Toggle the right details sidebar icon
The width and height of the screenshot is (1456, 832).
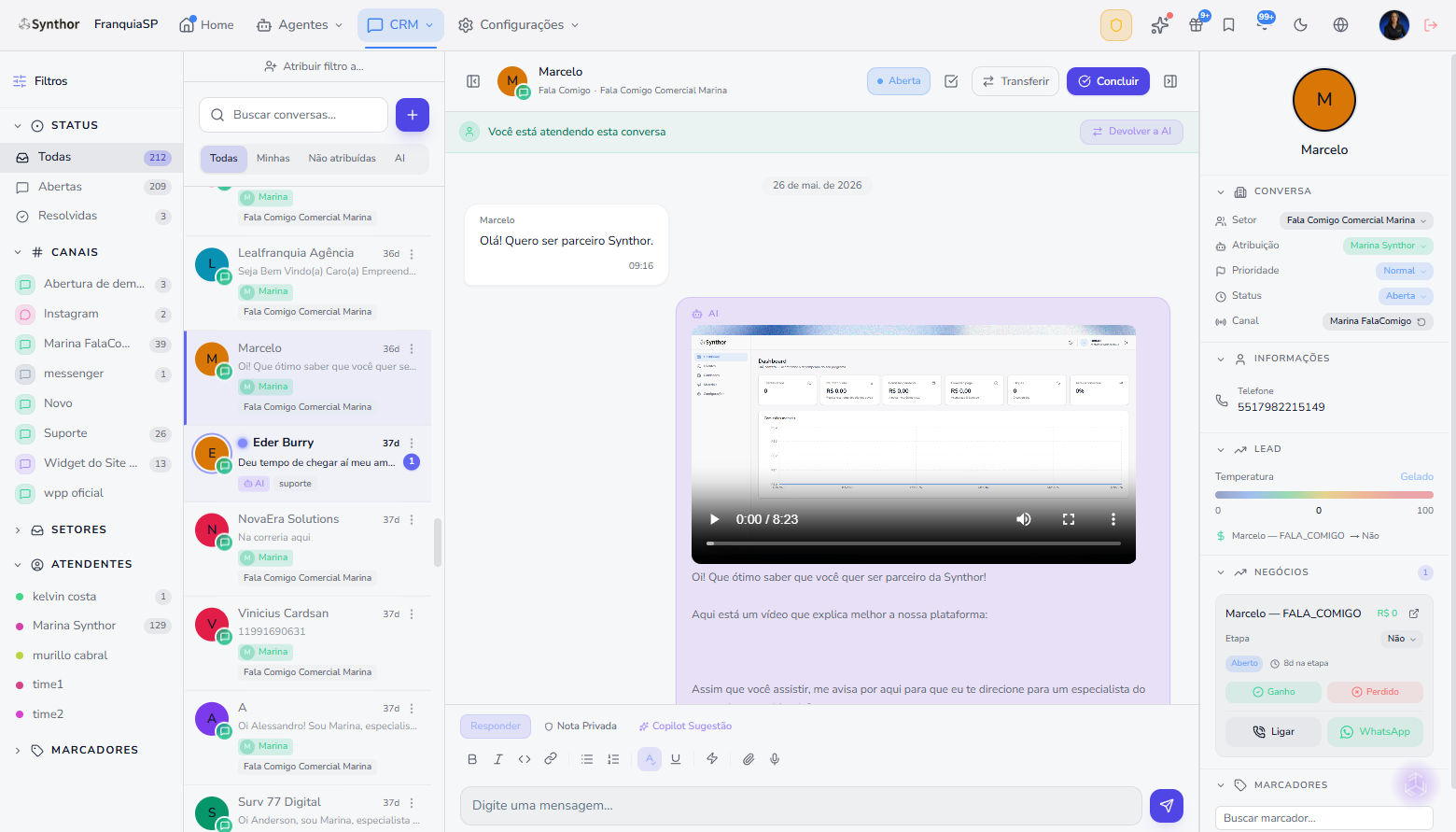click(x=1170, y=81)
